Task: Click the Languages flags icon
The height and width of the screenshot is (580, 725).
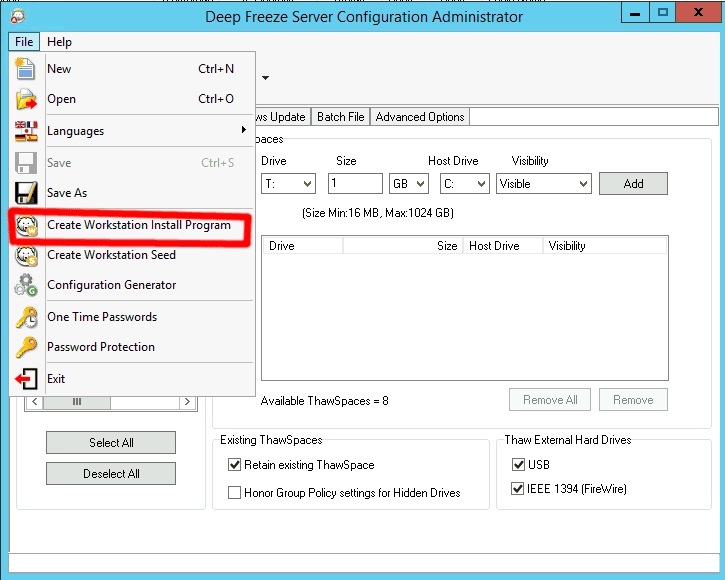Action: coord(26,131)
